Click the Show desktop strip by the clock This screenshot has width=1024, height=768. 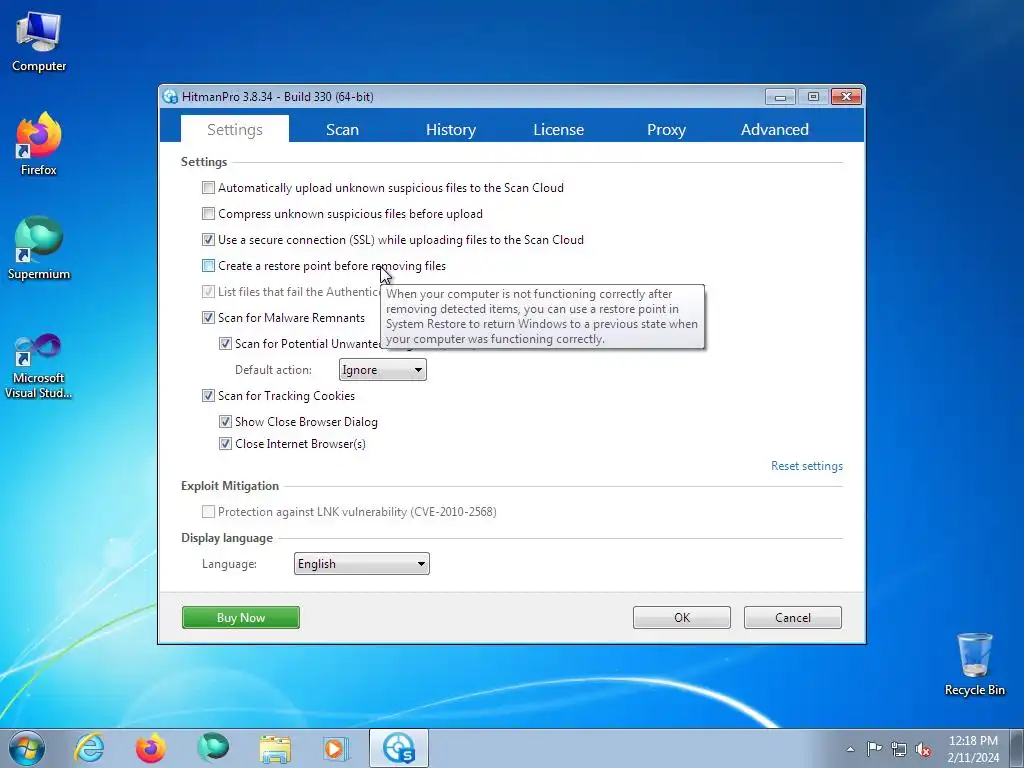pos(1017,749)
